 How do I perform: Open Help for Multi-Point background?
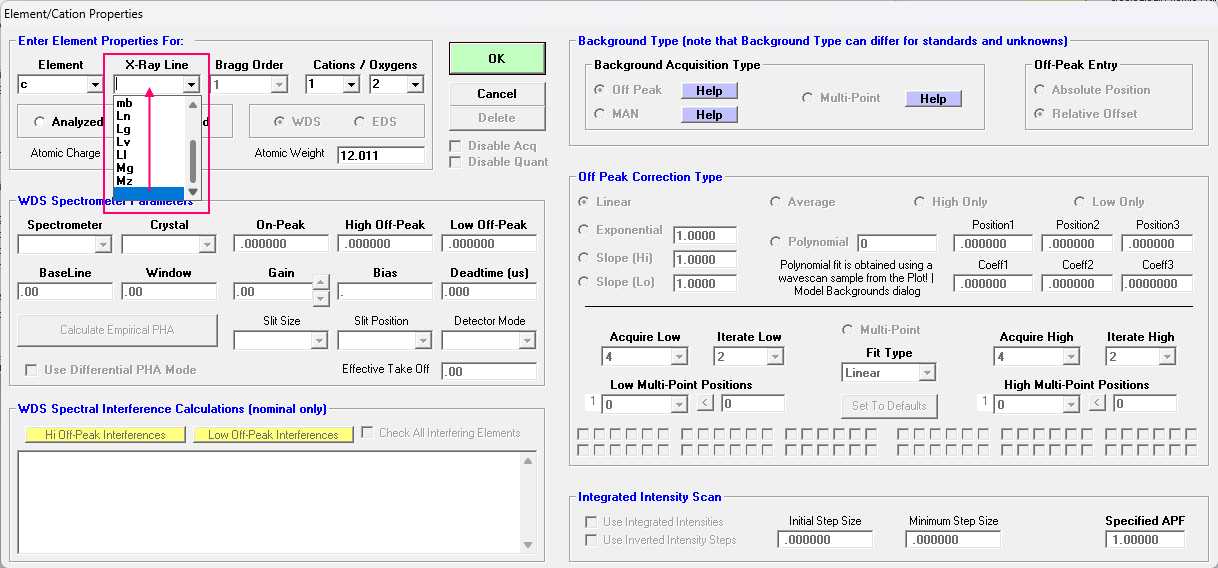tap(932, 98)
